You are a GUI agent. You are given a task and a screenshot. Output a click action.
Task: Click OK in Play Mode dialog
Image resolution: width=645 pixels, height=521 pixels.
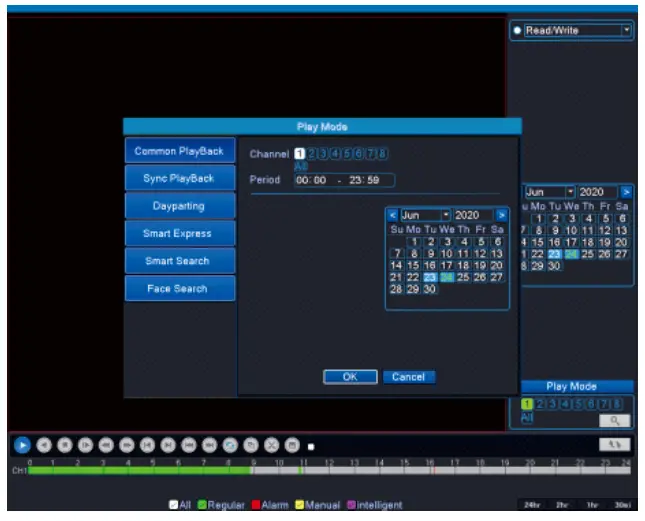(350, 377)
